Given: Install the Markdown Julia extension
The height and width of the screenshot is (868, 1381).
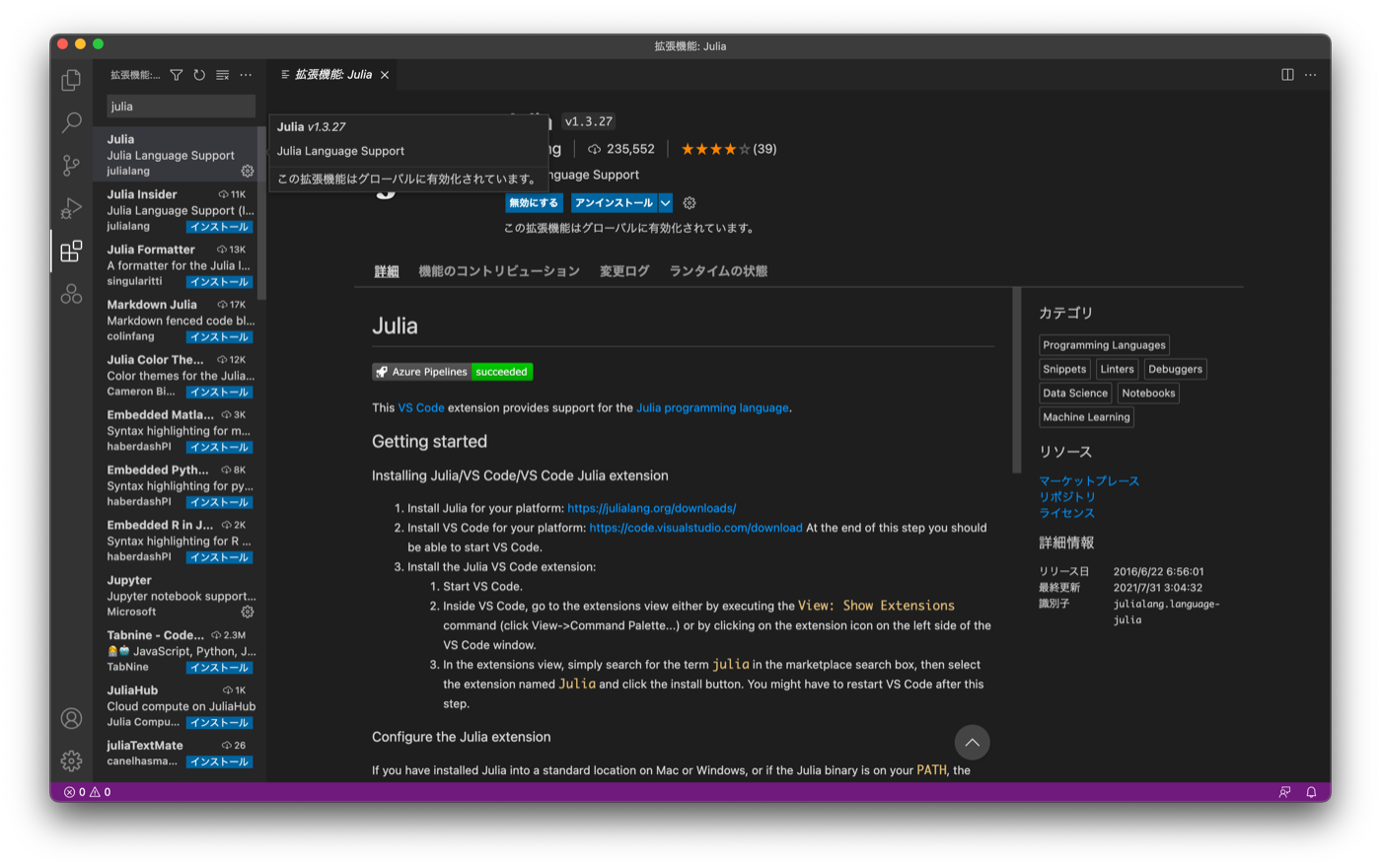Looking at the screenshot, I should (x=220, y=337).
